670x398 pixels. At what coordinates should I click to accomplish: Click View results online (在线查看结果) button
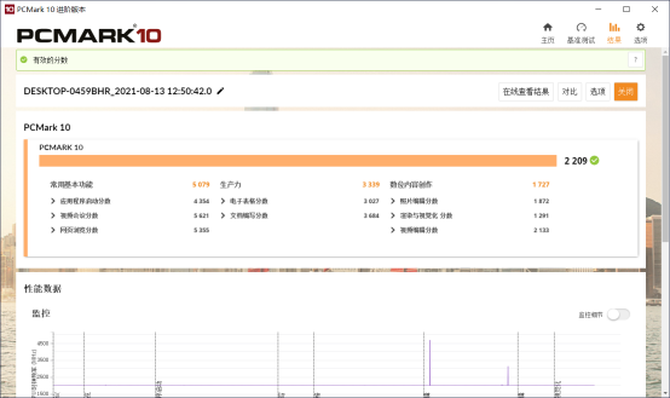click(x=526, y=91)
